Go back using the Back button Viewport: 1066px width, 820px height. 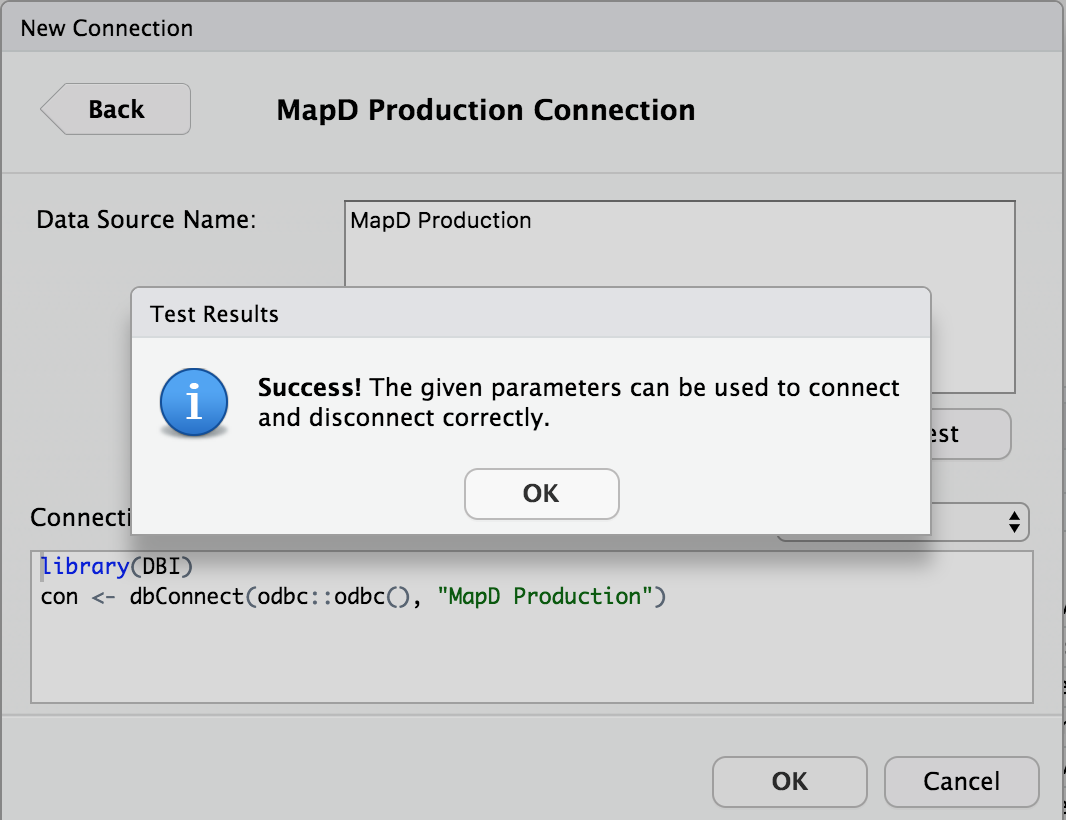tap(116, 109)
